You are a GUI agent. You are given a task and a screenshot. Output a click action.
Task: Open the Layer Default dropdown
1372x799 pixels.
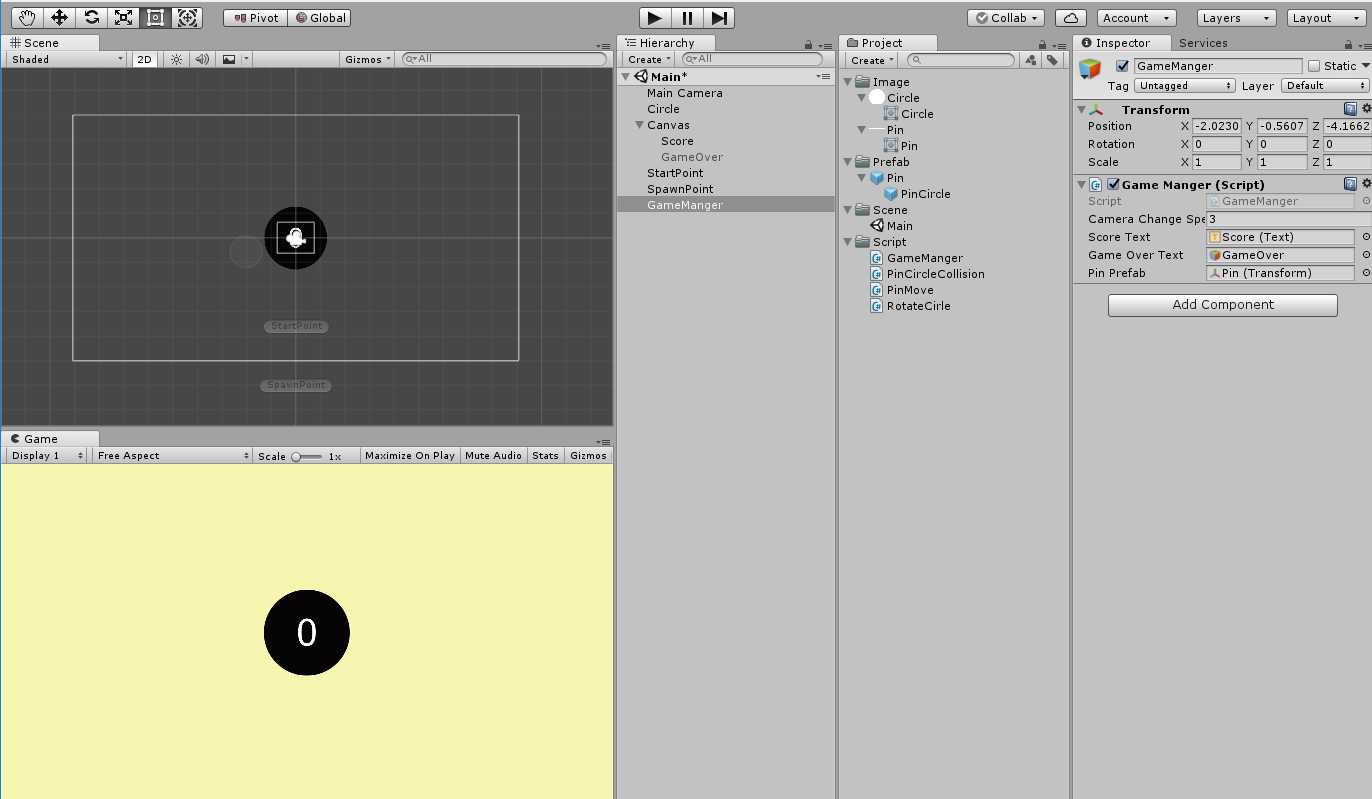tap(1325, 86)
